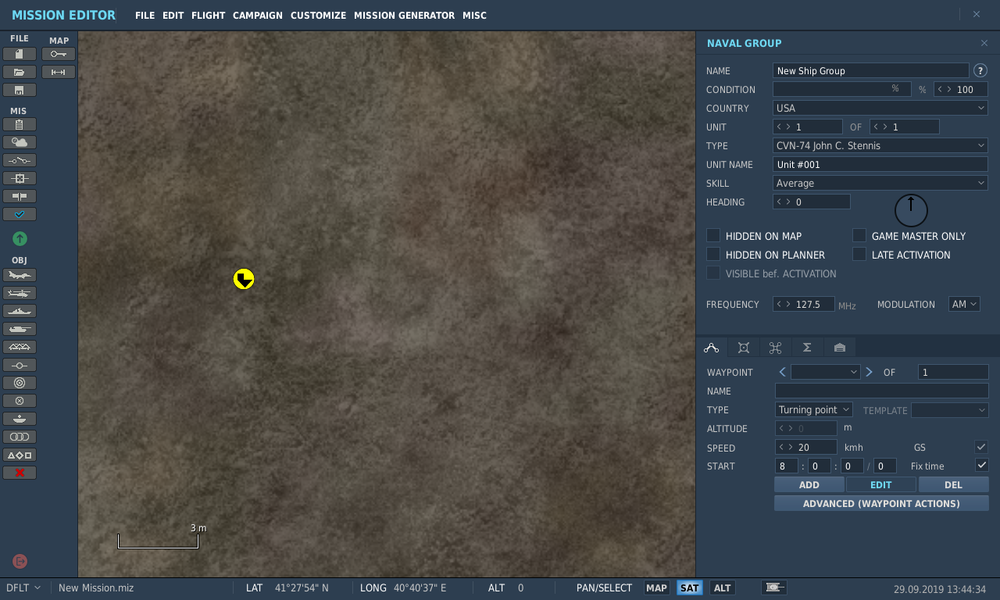The height and width of the screenshot is (600, 1000).
Task: Toggle ALT altitude map mode
Action: pos(722,588)
